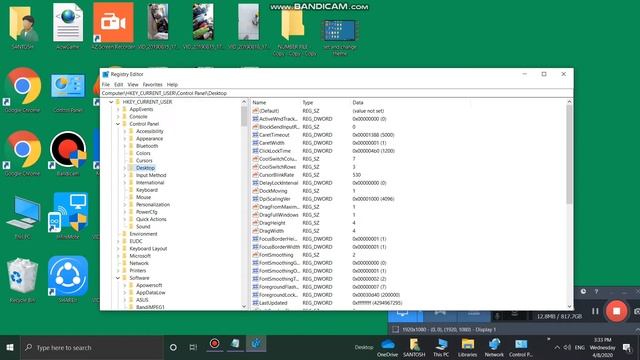Viewport: 640px width, 360px height.
Task: Open the Windows Start menu
Action: click(x=10, y=348)
